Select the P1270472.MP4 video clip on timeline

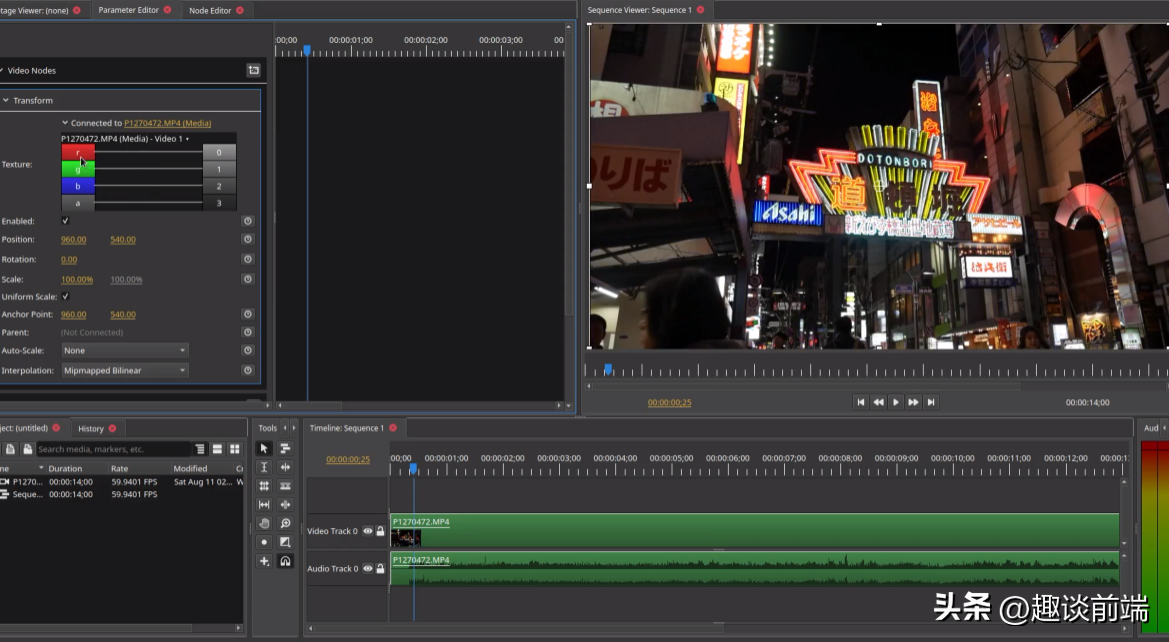tap(754, 530)
